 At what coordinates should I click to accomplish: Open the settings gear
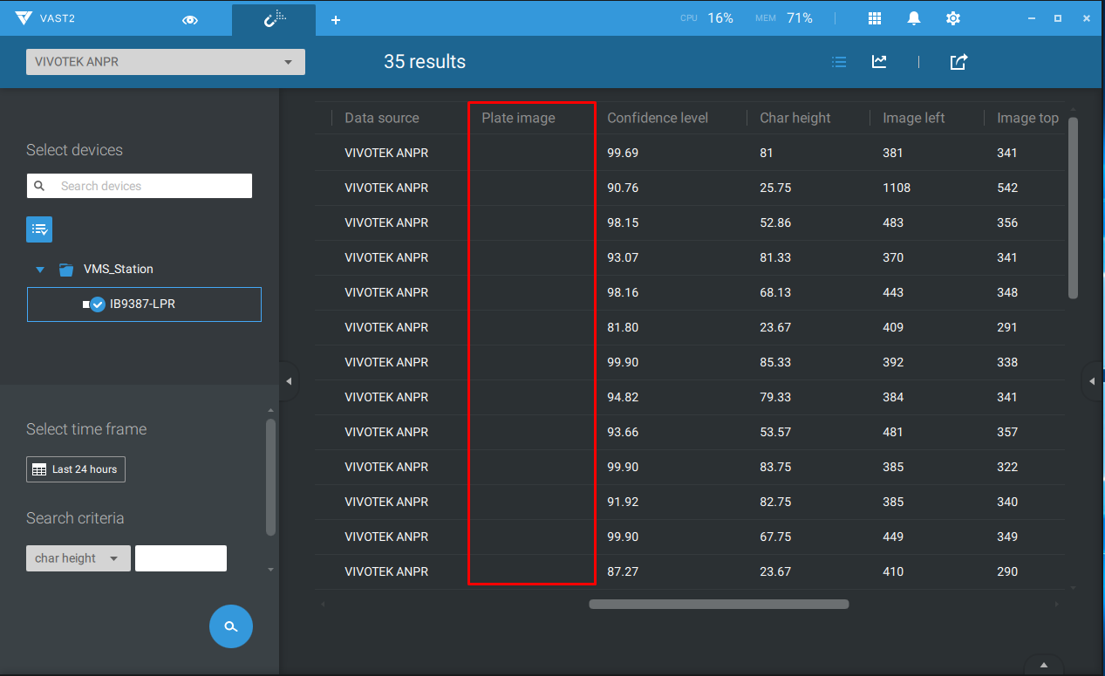point(952,17)
